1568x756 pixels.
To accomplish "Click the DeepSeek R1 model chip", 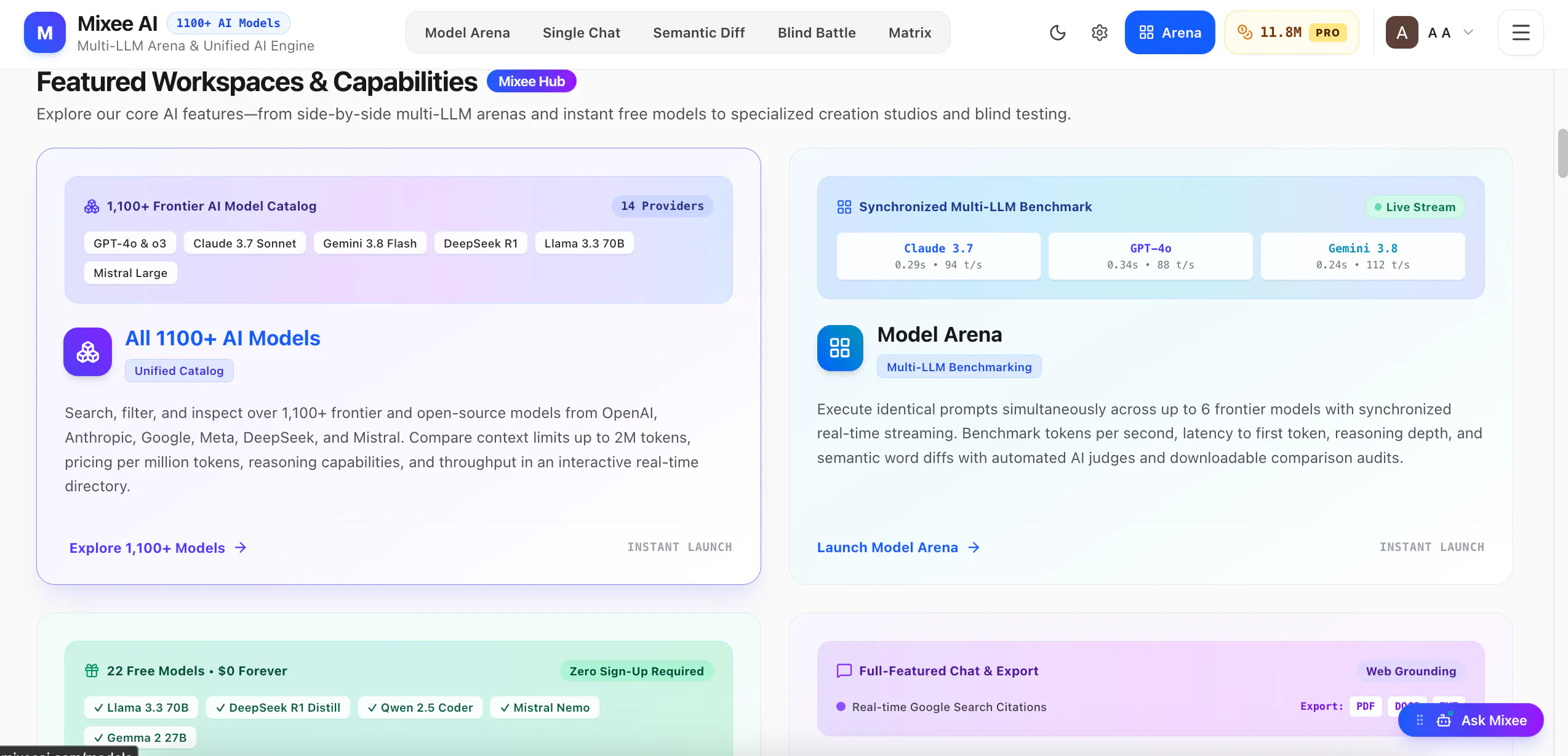I will click(481, 243).
